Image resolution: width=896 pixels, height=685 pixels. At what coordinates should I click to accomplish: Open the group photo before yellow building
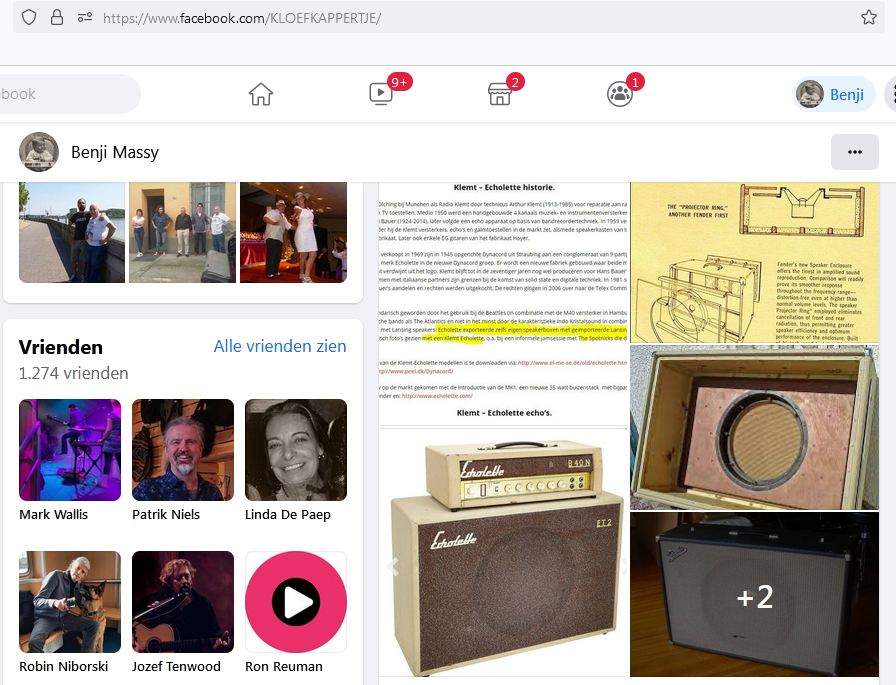pos(182,233)
